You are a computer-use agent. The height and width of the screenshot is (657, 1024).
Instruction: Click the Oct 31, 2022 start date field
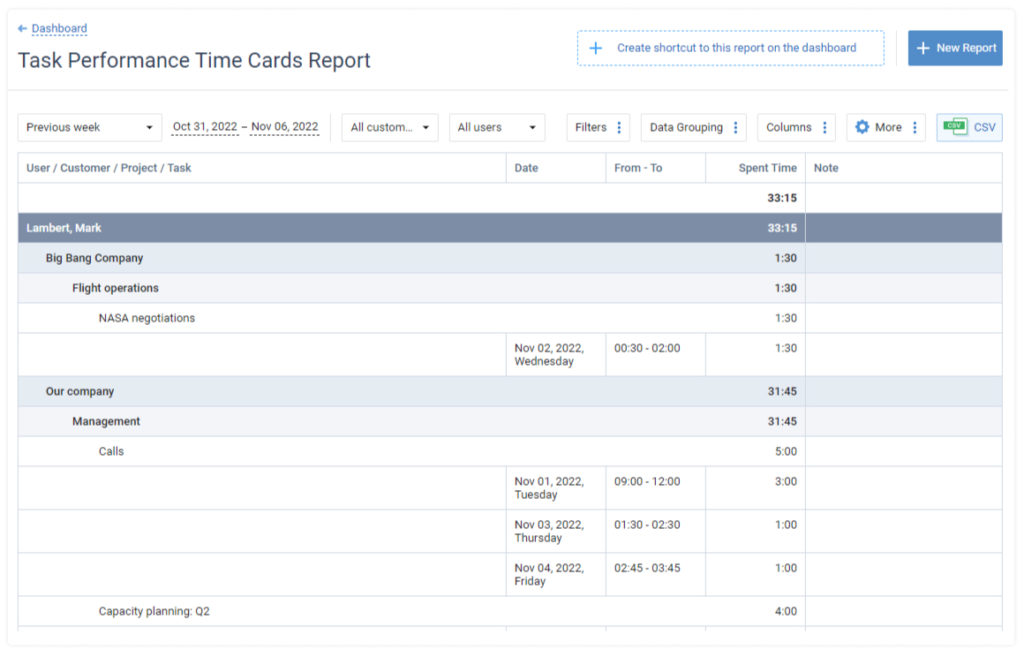204,127
